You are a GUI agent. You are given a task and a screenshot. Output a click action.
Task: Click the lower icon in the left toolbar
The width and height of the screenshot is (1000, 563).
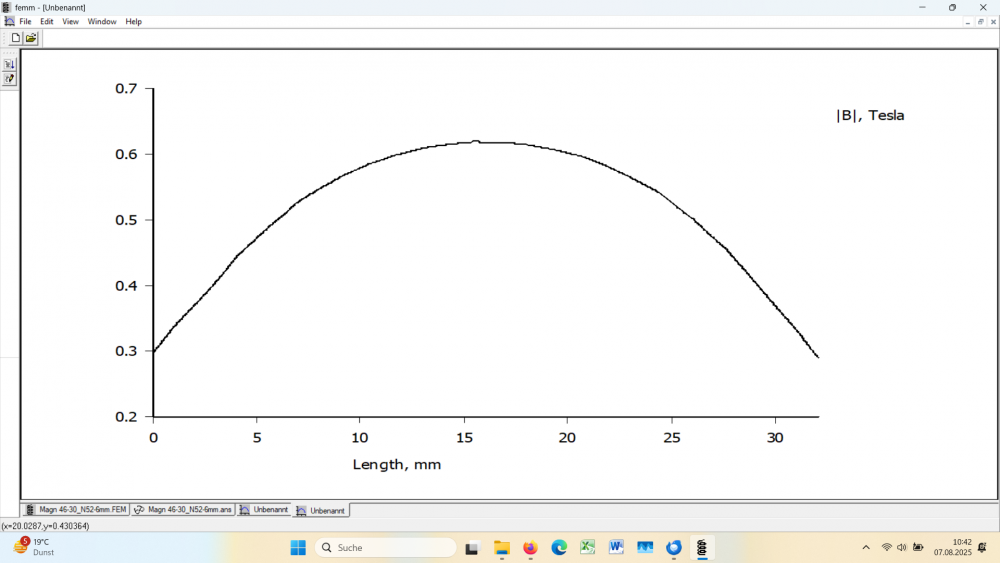[x=10, y=78]
